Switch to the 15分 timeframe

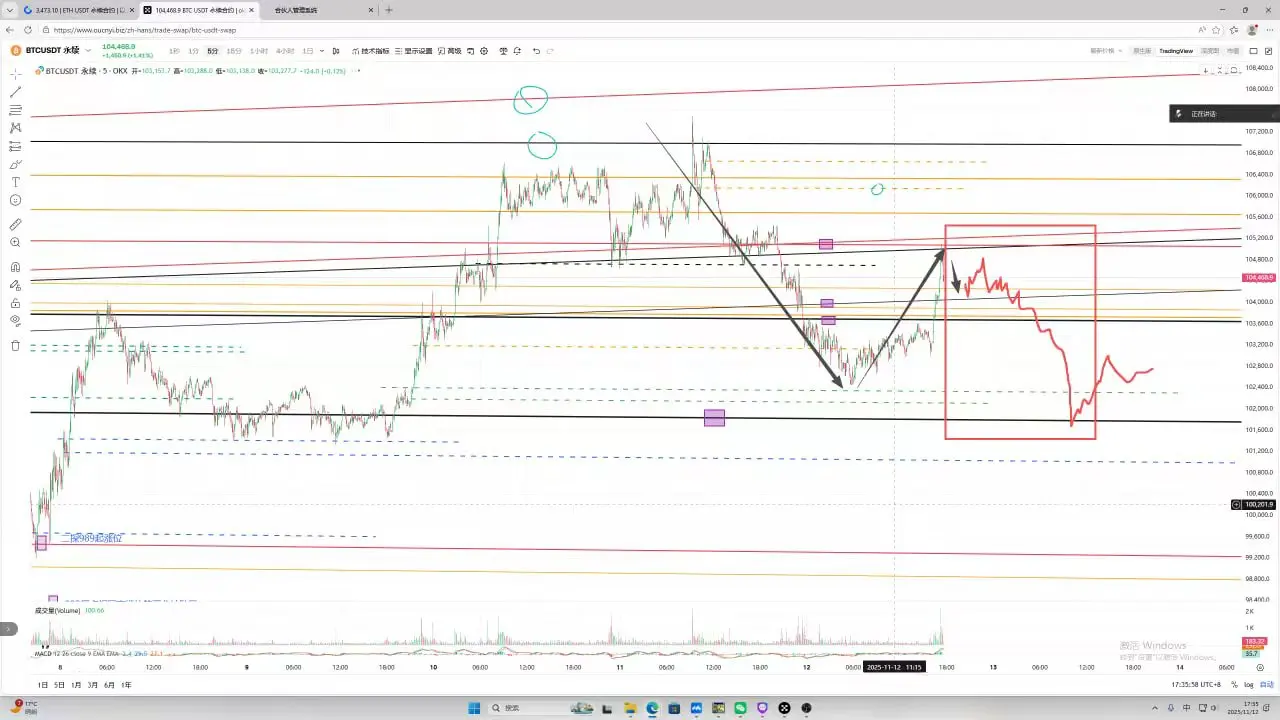(233, 51)
